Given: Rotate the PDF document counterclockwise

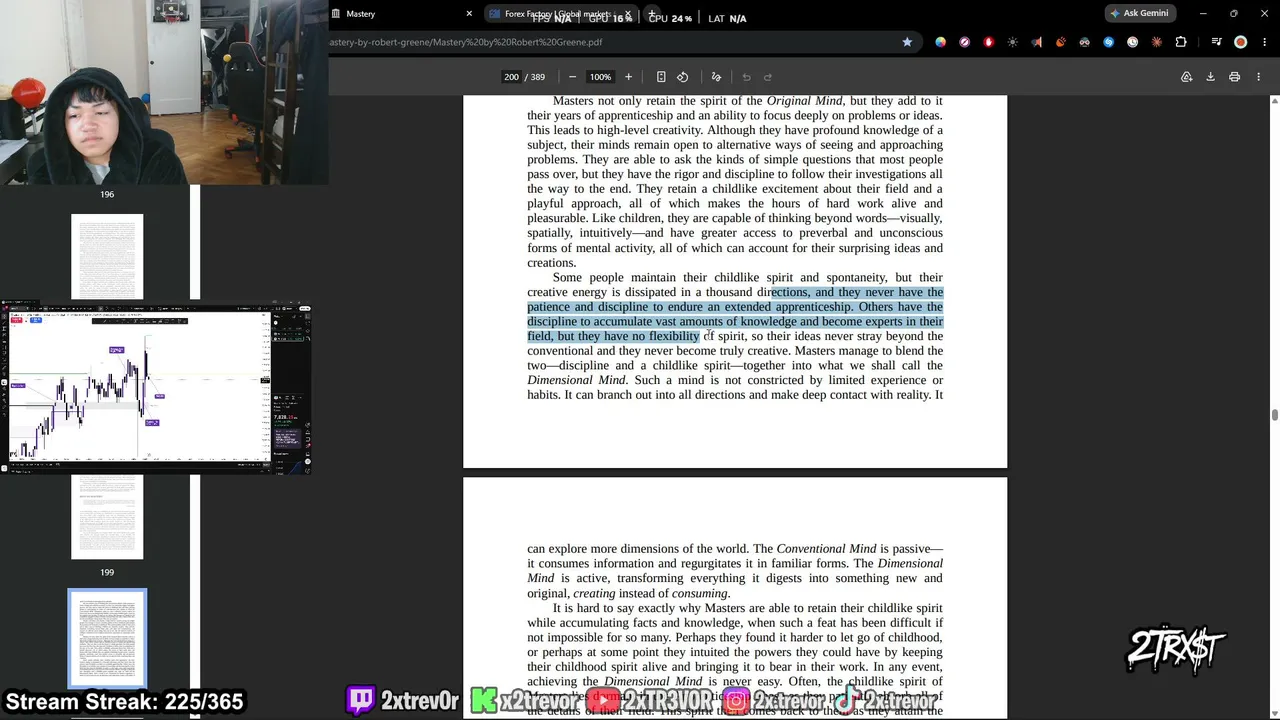Looking at the screenshot, I should 683,77.
